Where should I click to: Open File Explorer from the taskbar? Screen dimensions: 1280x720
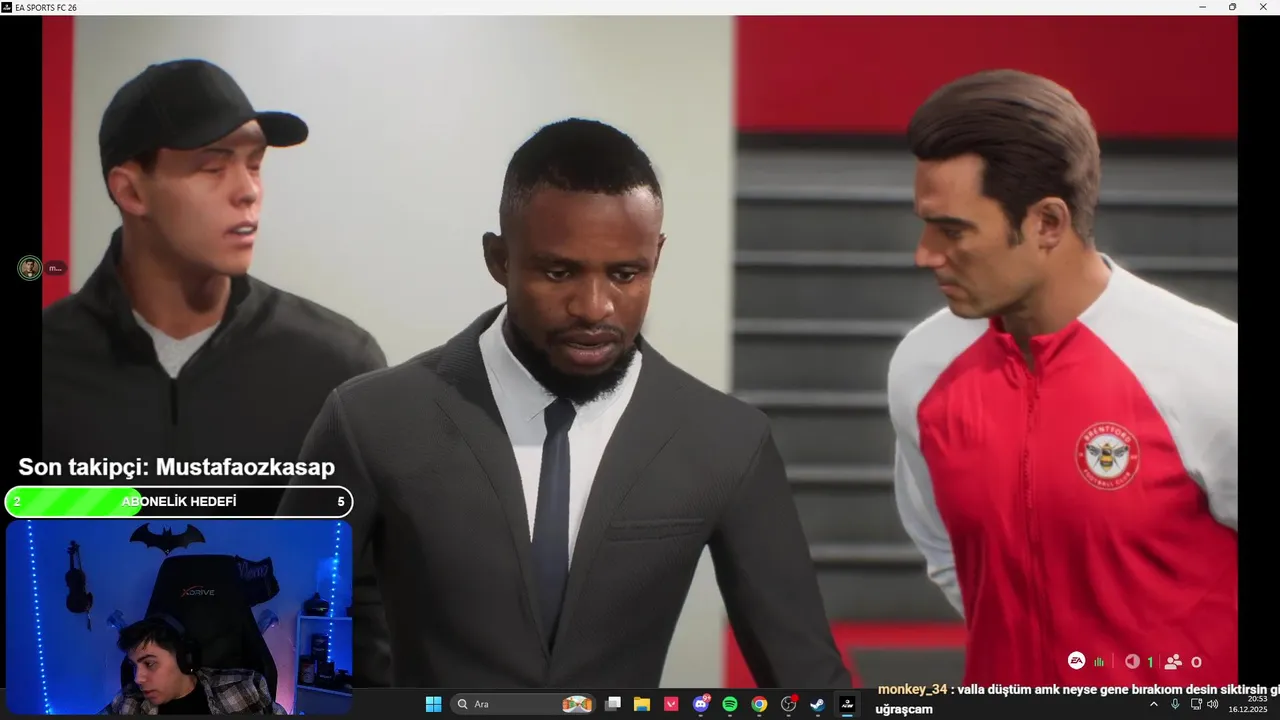pyautogui.click(x=642, y=704)
